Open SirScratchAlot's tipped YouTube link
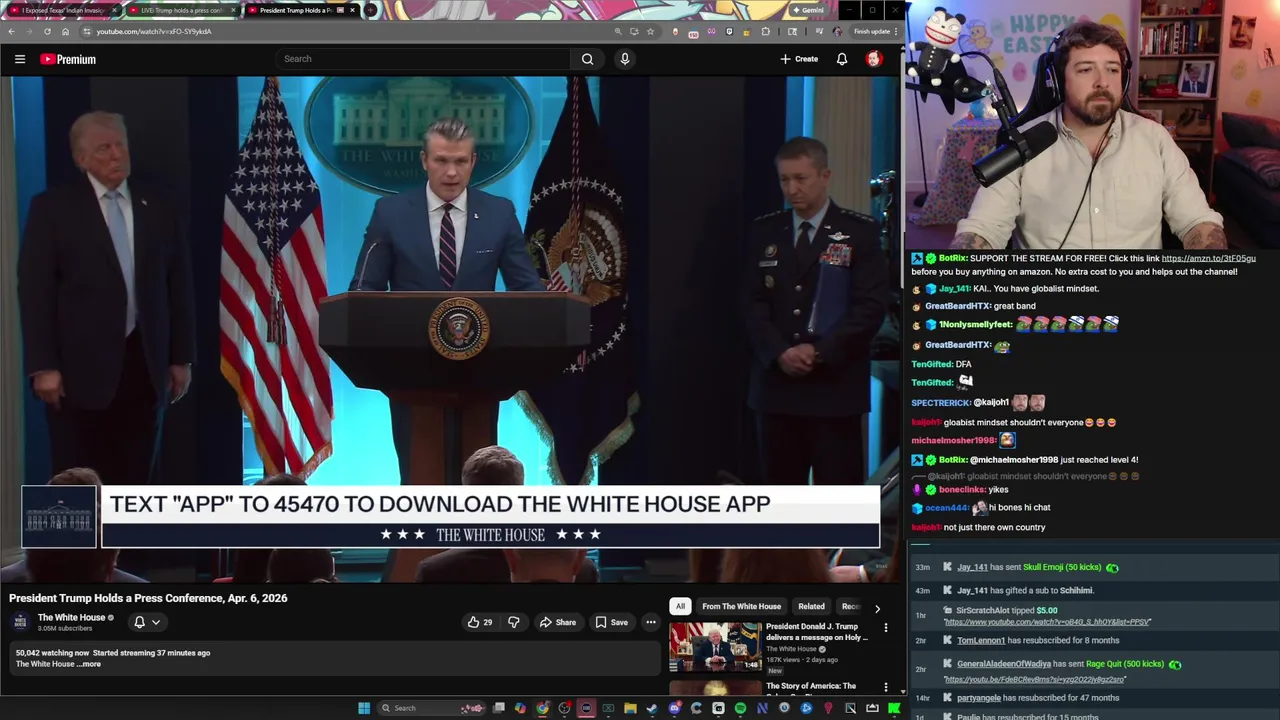The width and height of the screenshot is (1280, 720). pyautogui.click(x=1047, y=622)
